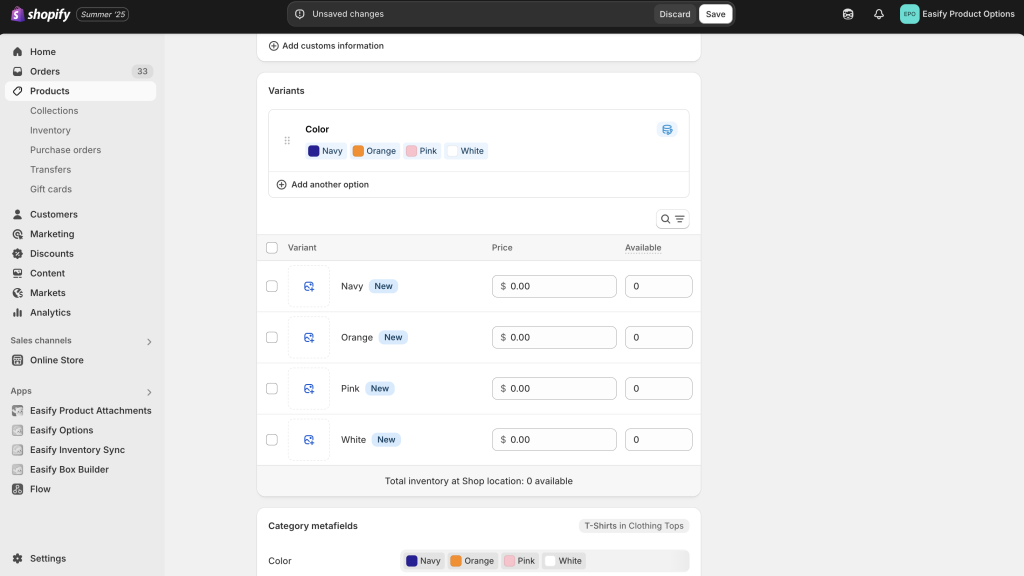Grab the Color option drag handle
1024x576 pixels.
pos(287,140)
